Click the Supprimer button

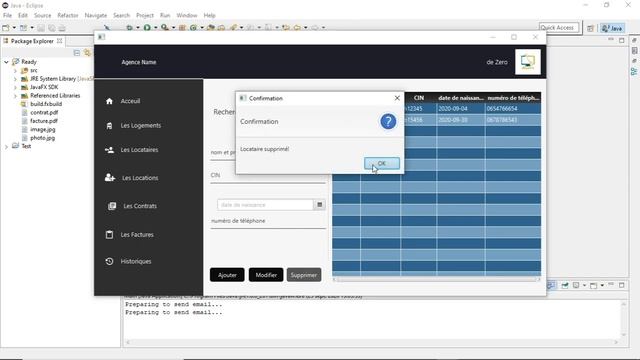304,275
